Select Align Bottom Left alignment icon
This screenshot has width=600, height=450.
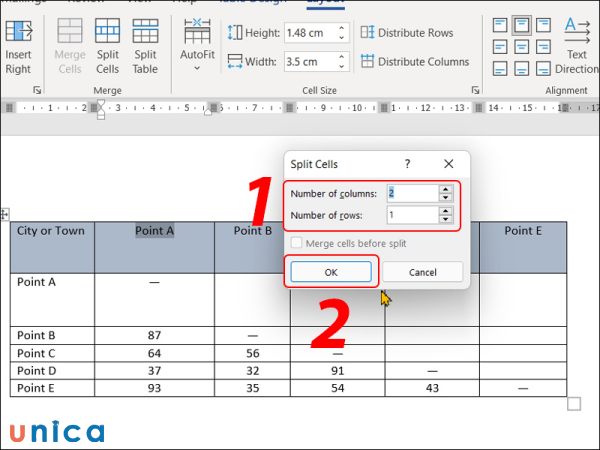click(500, 69)
